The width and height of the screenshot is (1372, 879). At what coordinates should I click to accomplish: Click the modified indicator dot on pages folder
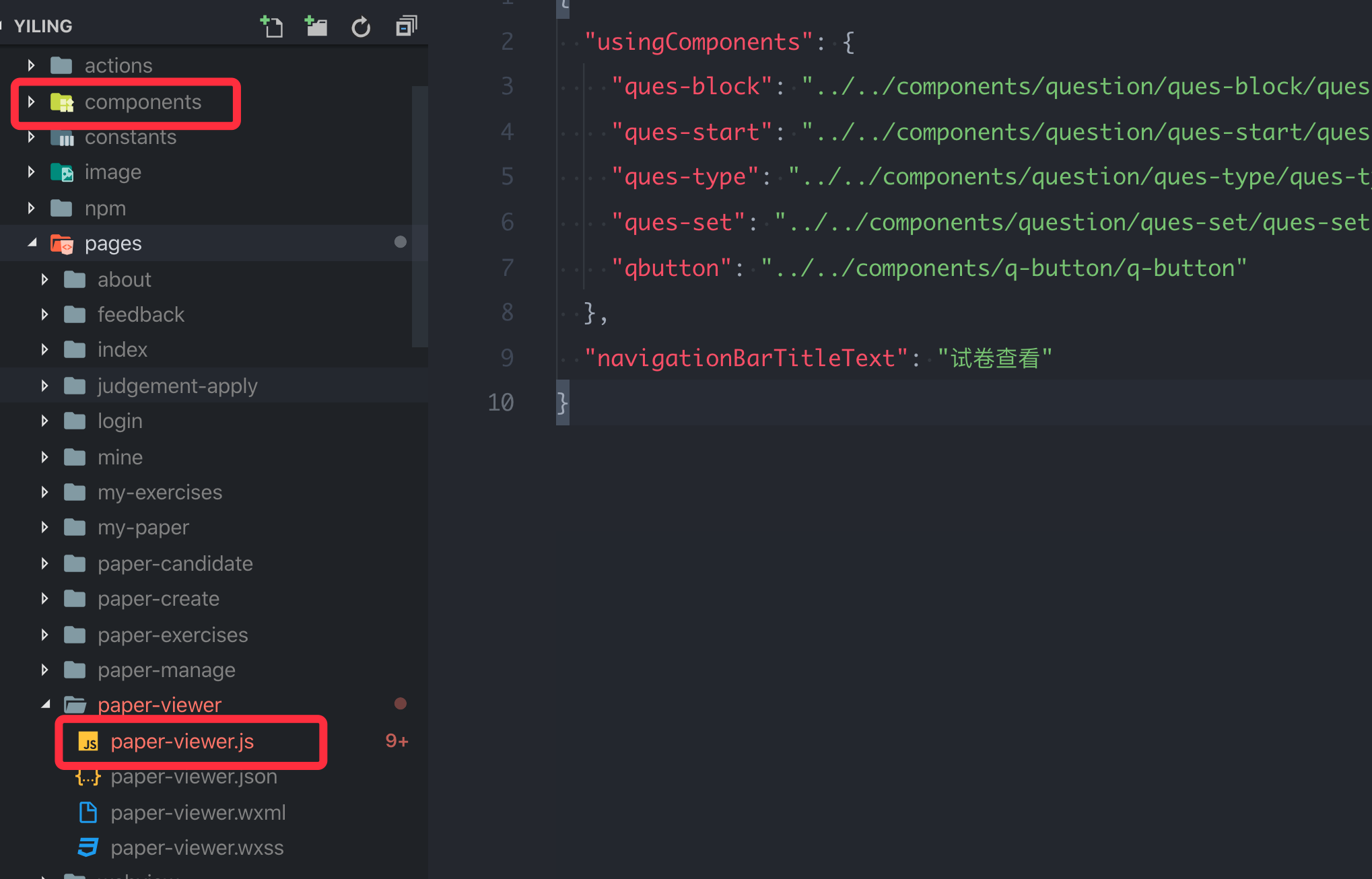click(x=401, y=243)
